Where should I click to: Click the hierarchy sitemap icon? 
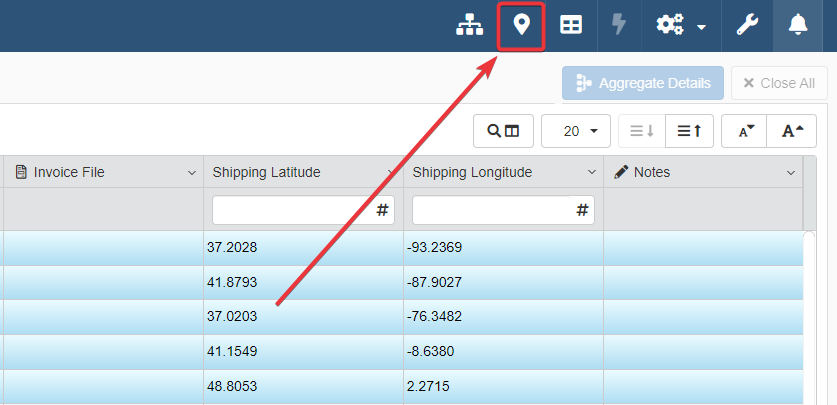point(469,26)
